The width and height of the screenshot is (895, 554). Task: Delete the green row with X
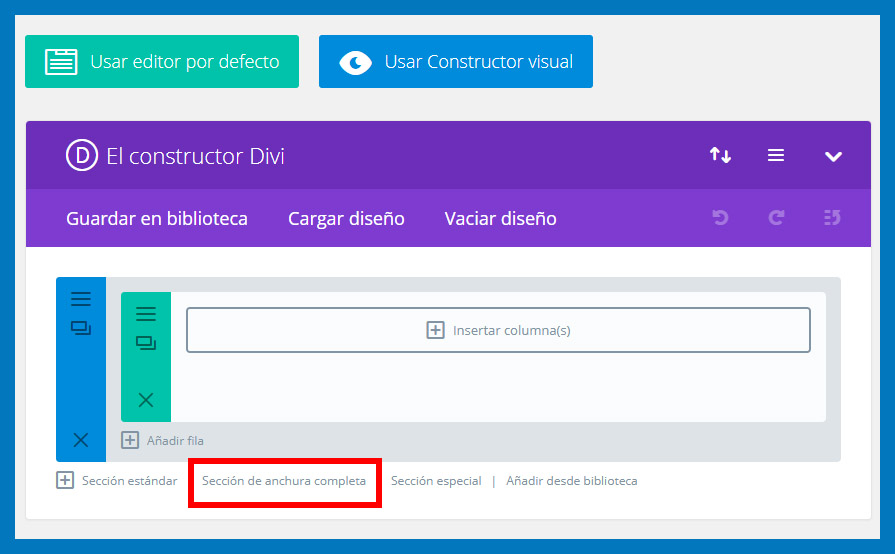pos(146,400)
